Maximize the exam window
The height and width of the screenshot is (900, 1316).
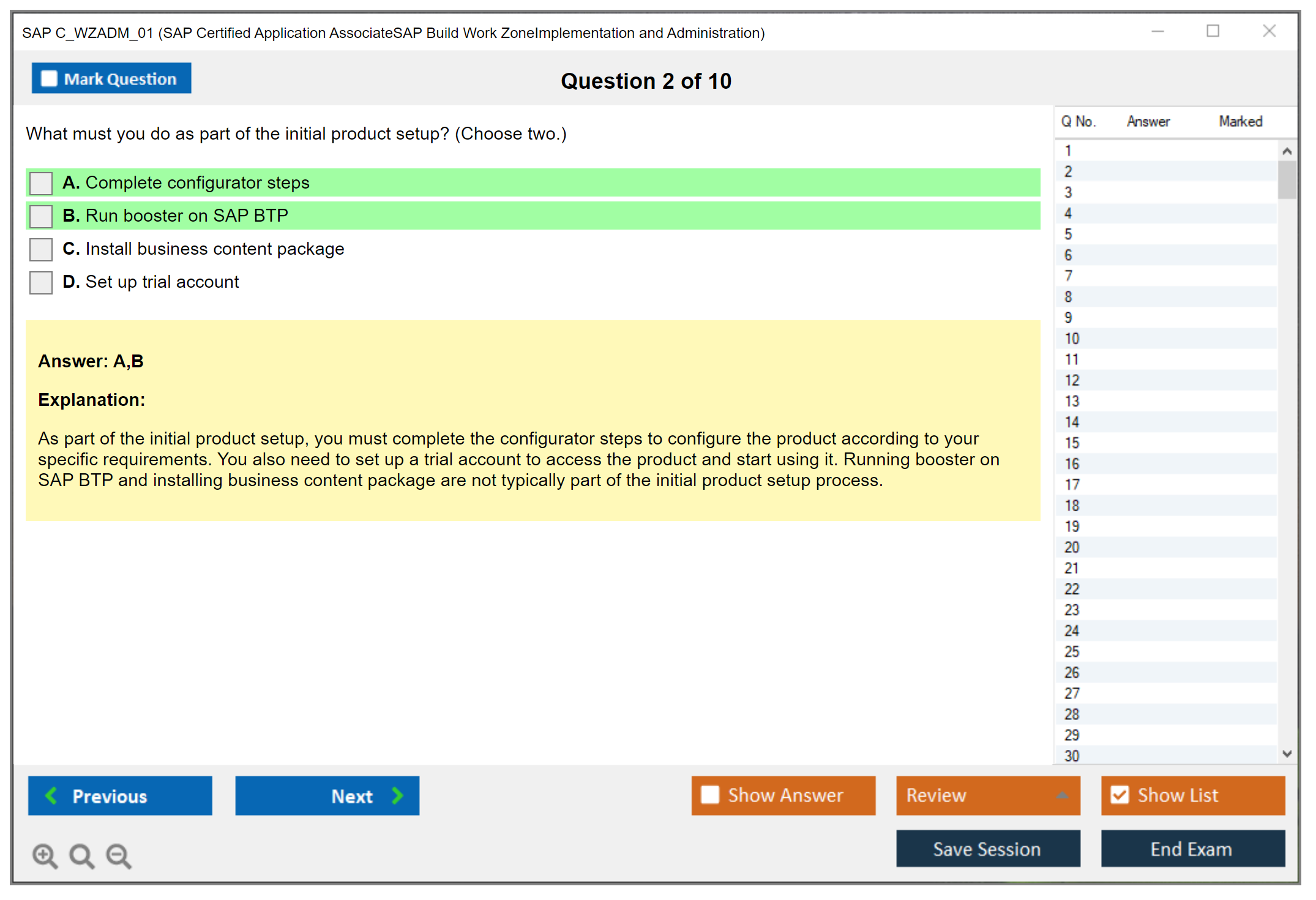click(x=1213, y=31)
